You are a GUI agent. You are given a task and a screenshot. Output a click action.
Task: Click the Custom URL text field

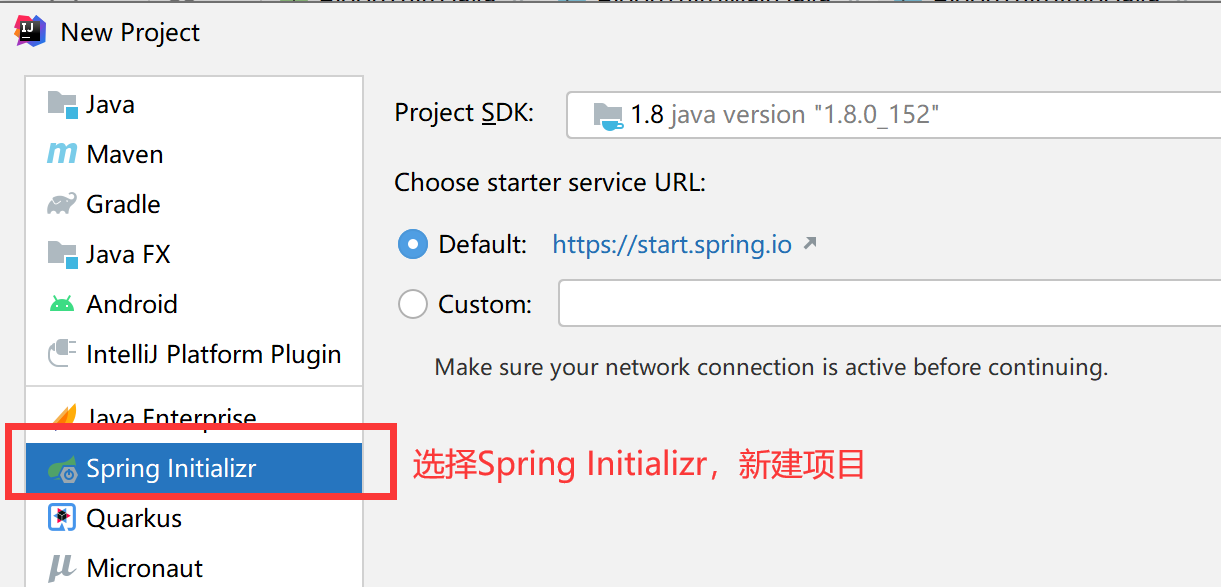pos(888,304)
